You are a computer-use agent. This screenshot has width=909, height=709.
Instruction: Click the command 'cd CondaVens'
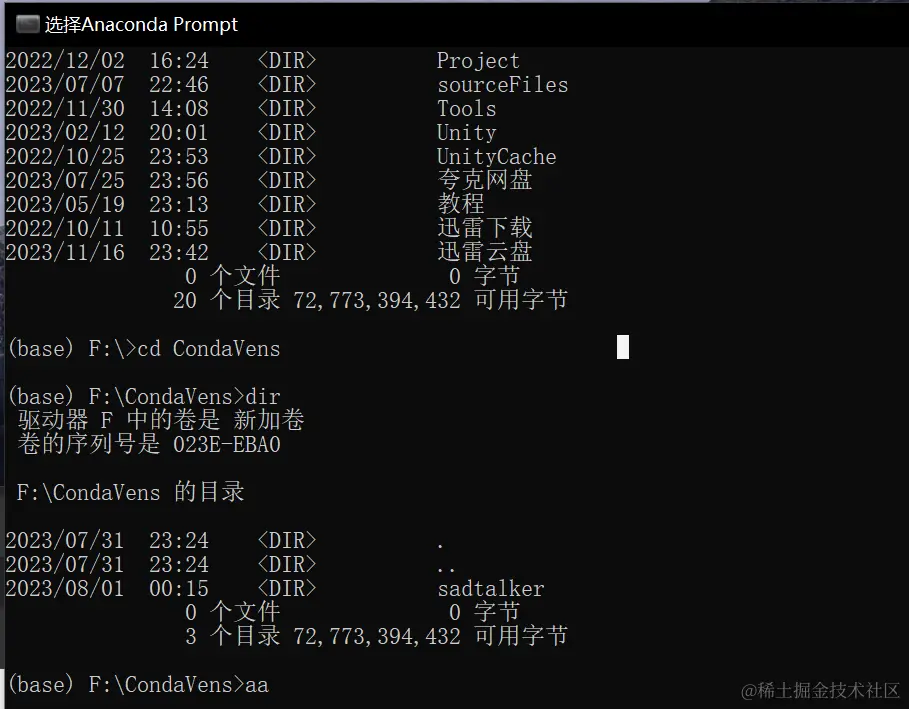click(209, 348)
